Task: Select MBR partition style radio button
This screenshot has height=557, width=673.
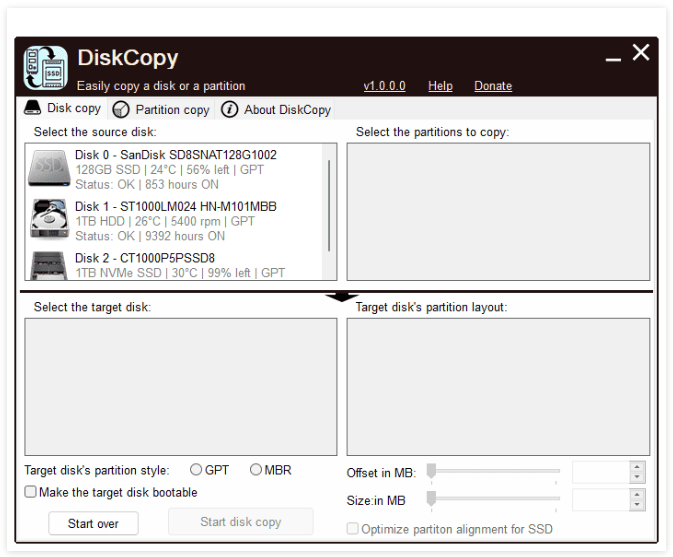Action: (x=255, y=469)
